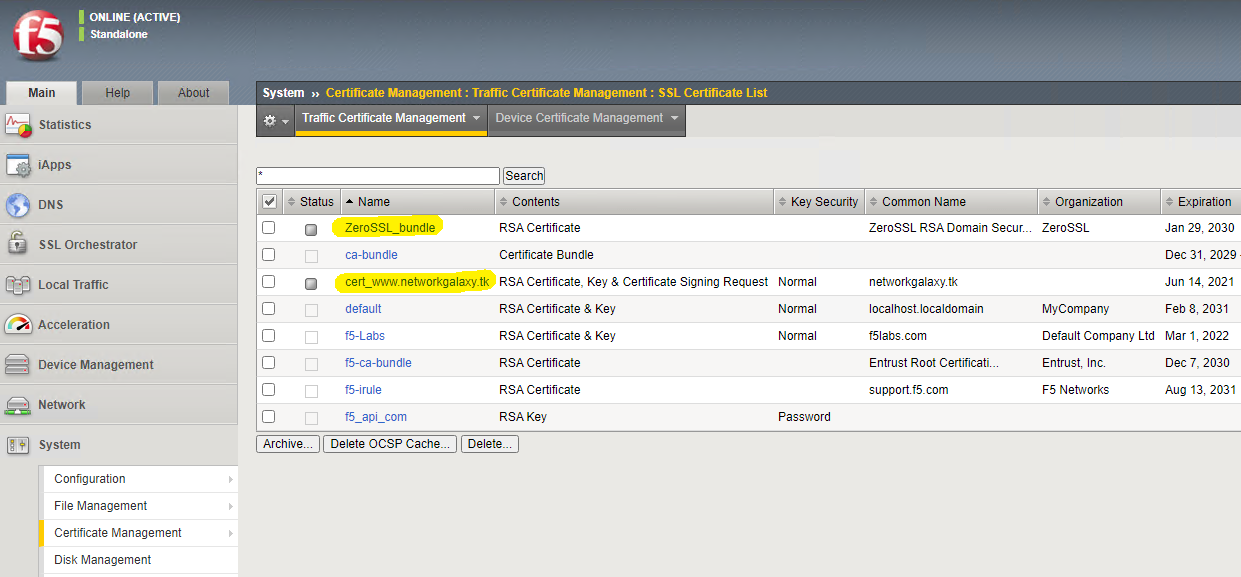Open the f5_api_com key link

(x=376, y=417)
